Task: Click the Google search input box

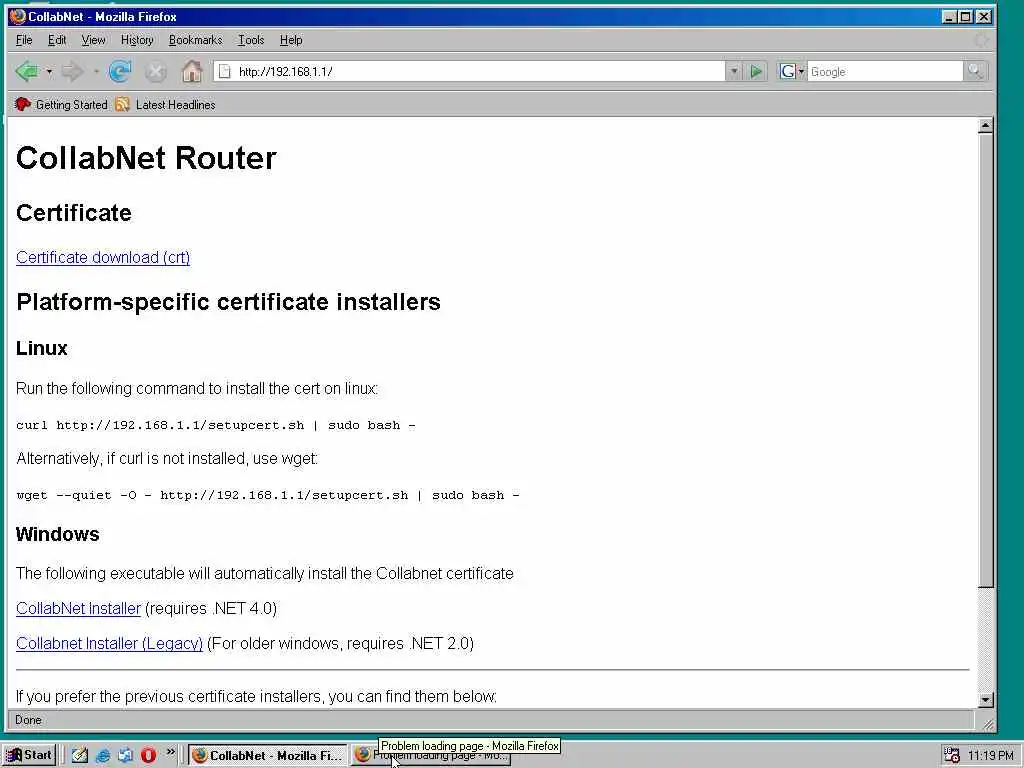Action: [885, 71]
